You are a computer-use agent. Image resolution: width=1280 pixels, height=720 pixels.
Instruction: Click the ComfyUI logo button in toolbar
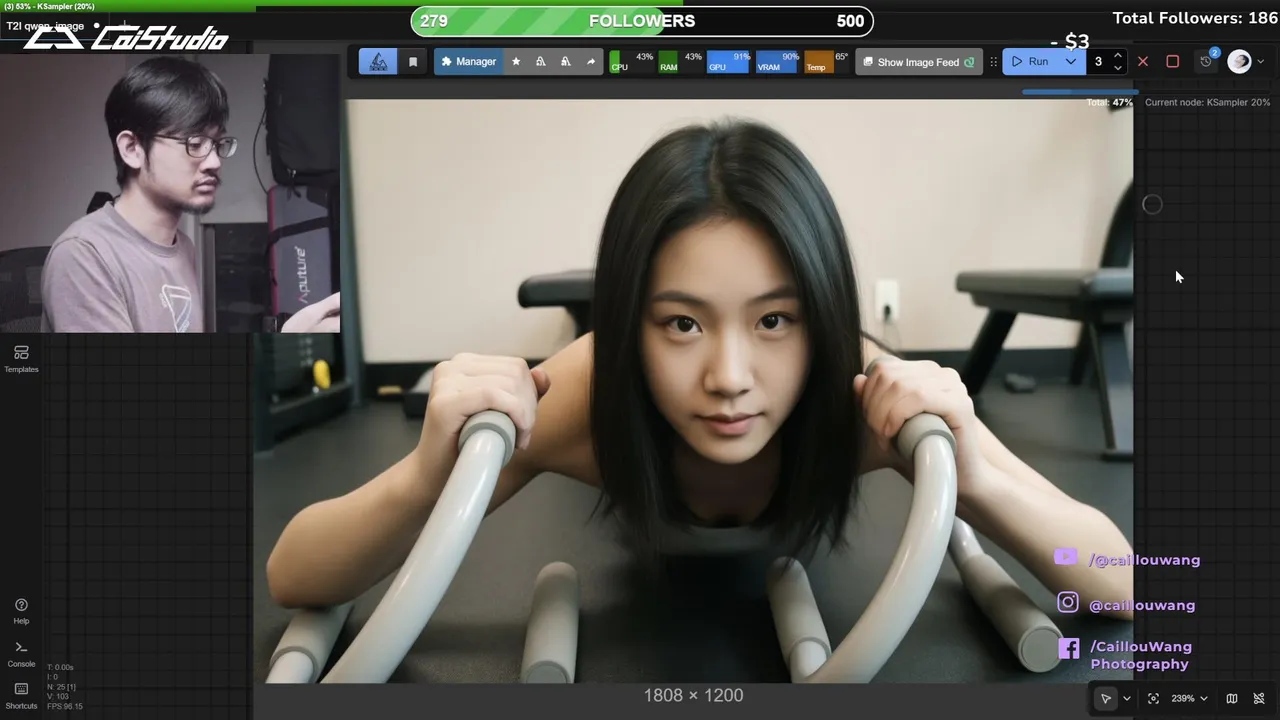[378, 62]
